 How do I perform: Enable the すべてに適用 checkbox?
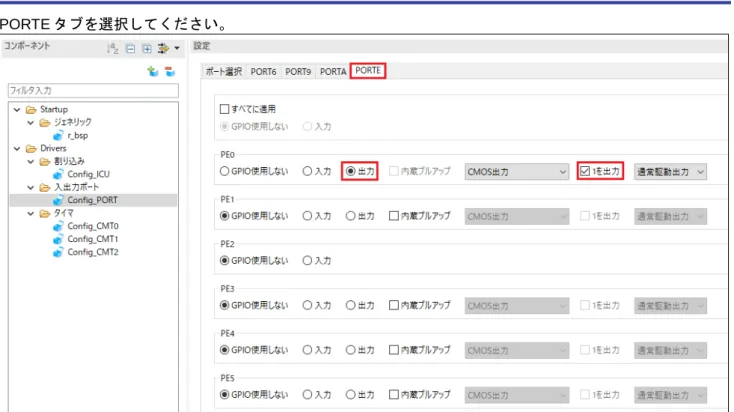coord(224,110)
